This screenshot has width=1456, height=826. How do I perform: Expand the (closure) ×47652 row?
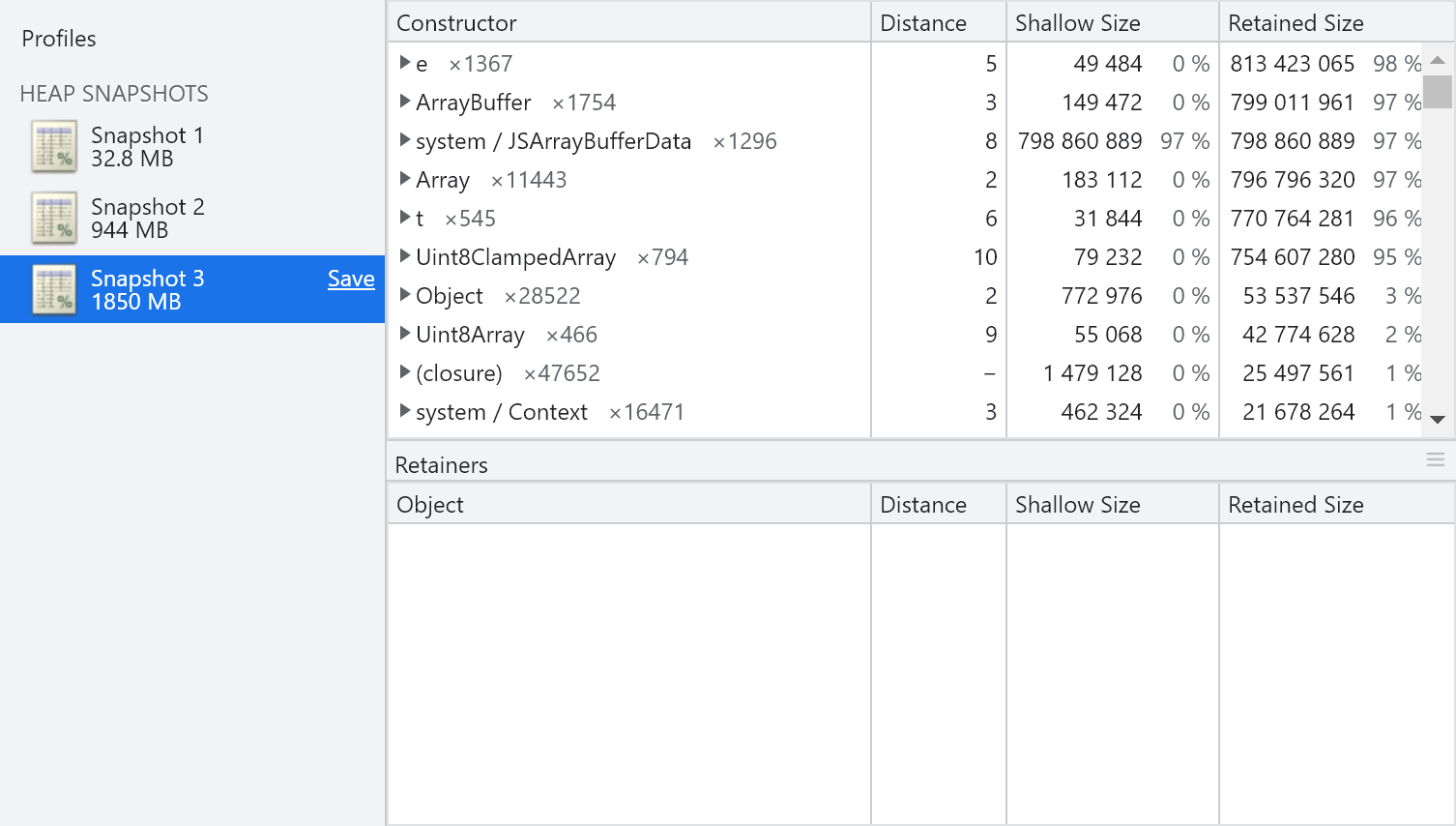[x=405, y=372]
